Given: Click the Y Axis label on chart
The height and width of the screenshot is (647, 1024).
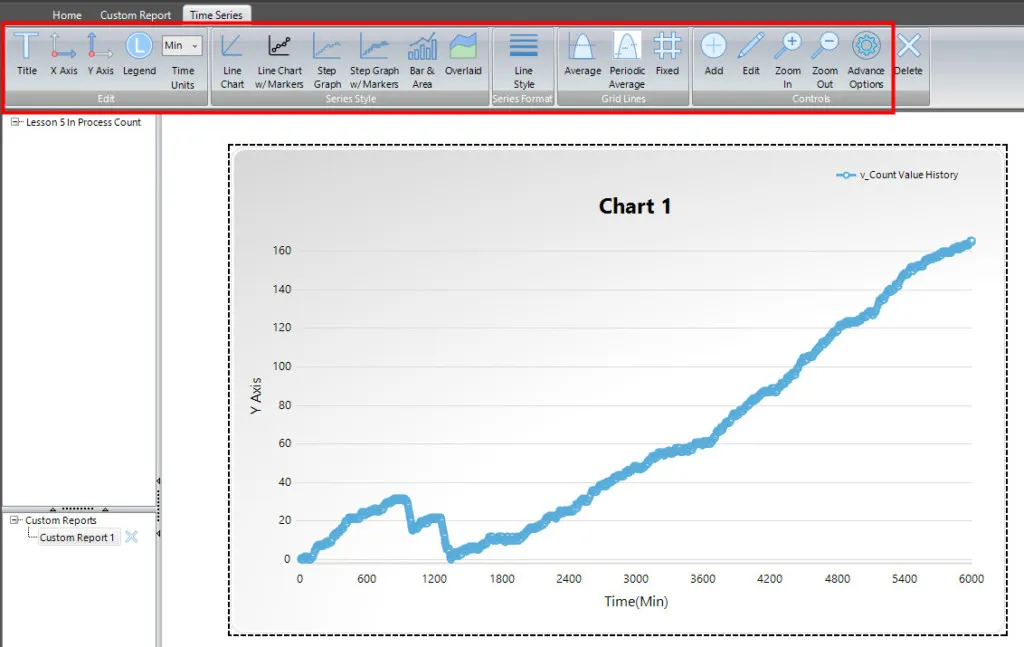Looking at the screenshot, I should tap(255, 396).
